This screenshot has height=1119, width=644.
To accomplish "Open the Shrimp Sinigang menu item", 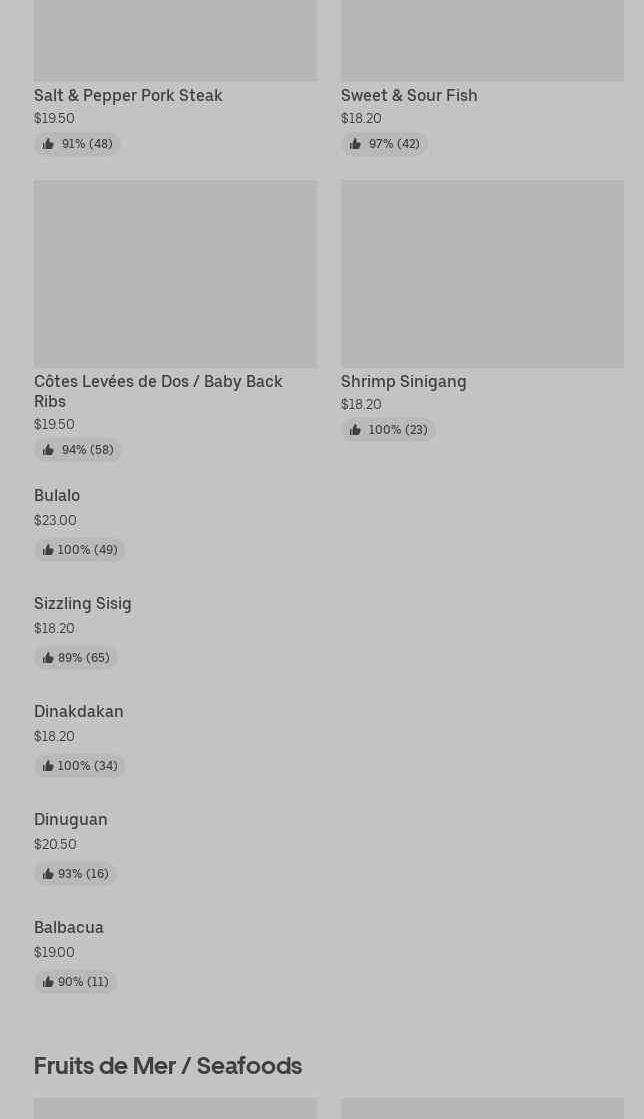I will point(403,381).
